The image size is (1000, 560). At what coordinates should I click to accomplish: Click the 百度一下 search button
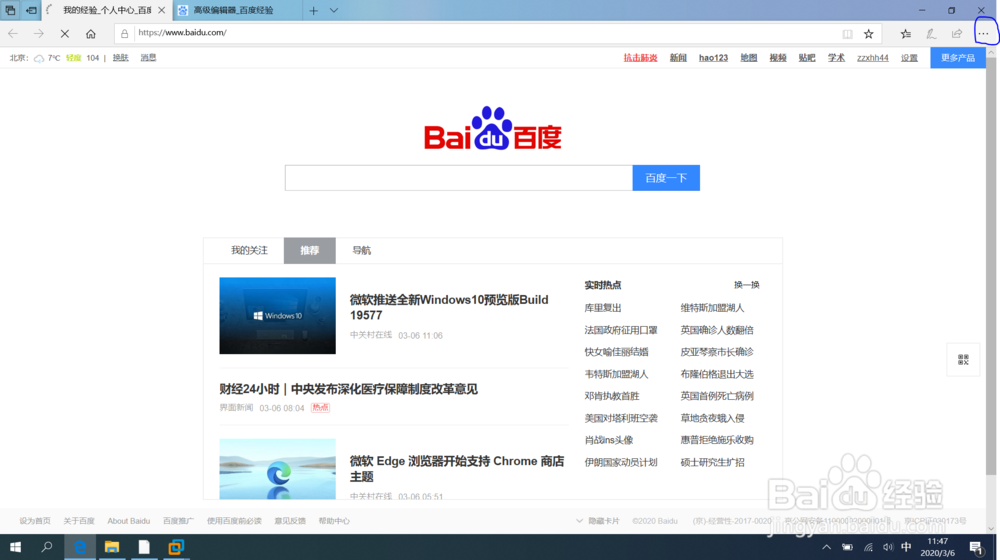[x=666, y=178]
